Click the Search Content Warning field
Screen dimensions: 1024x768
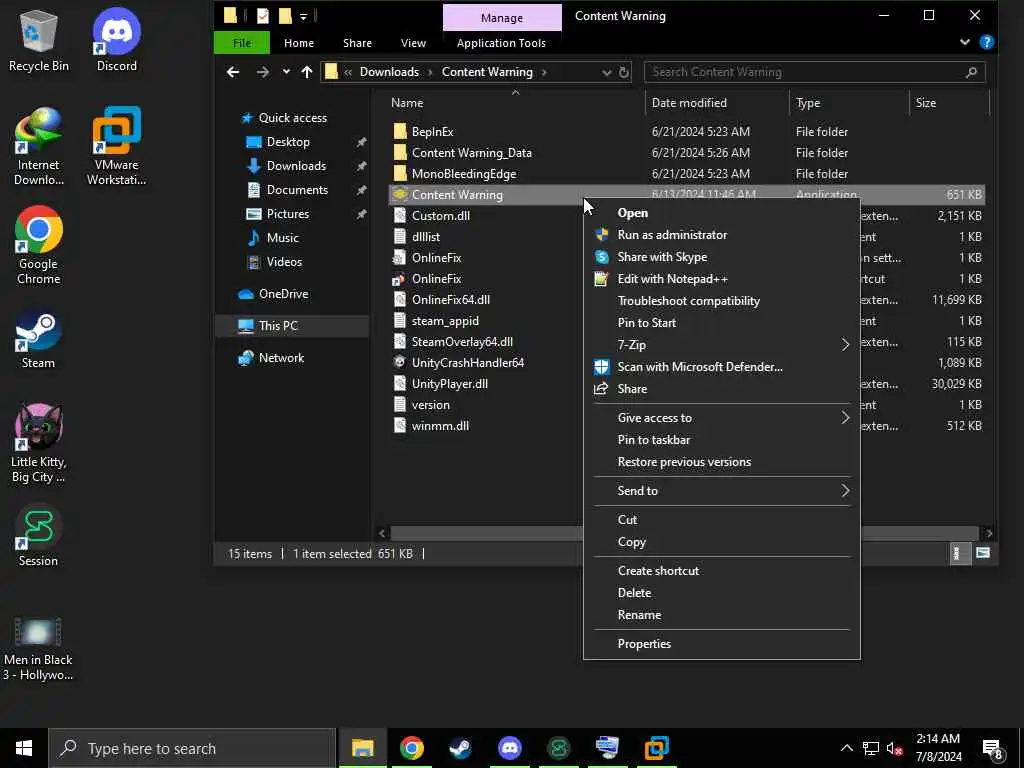[814, 72]
